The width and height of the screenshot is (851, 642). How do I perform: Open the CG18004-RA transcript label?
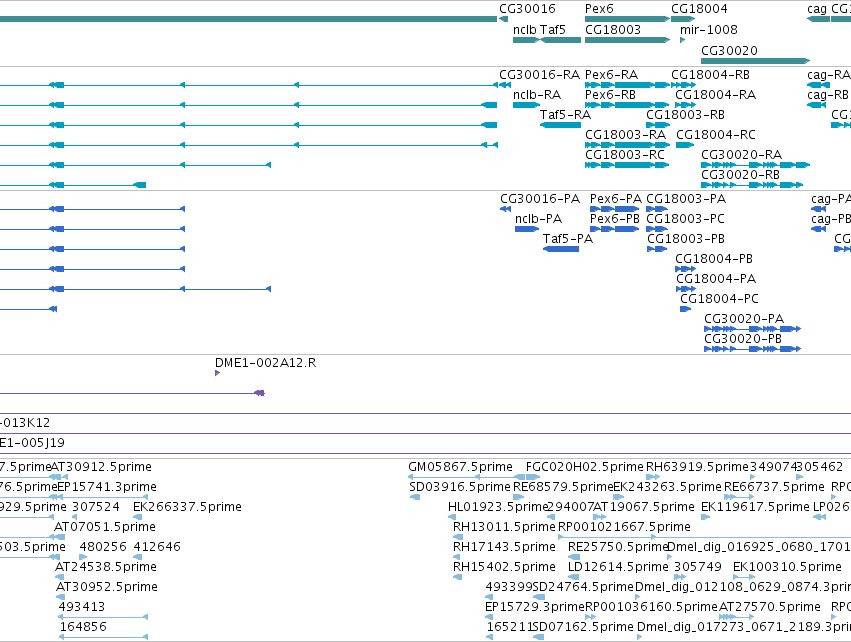pos(715,94)
